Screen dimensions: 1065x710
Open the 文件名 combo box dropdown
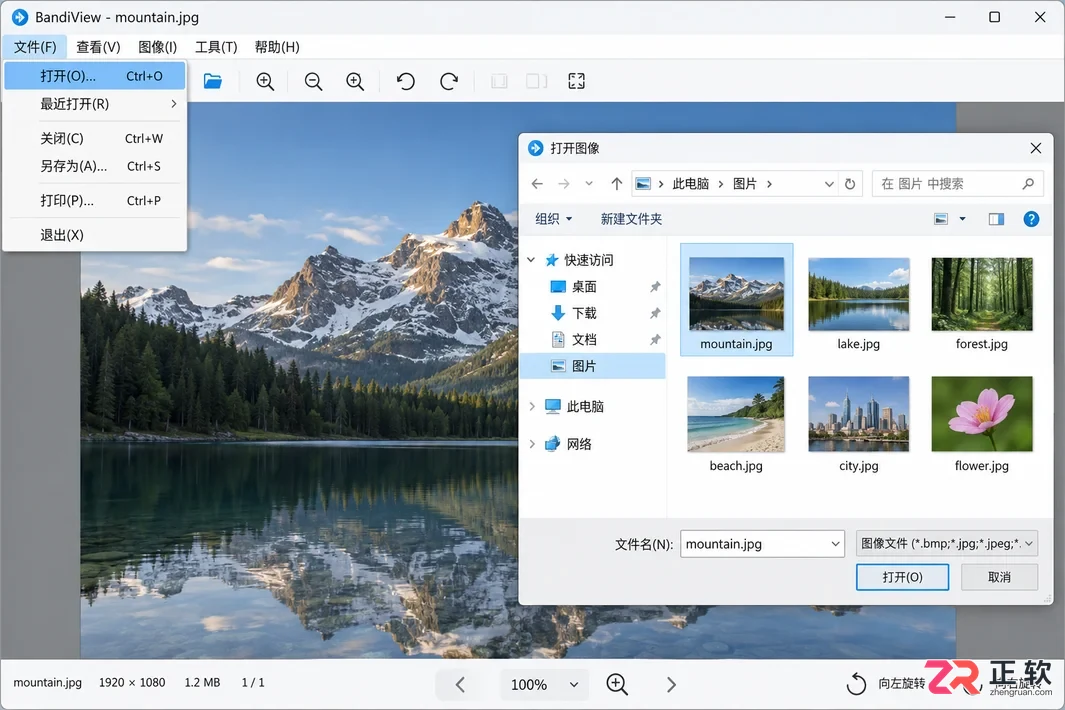tap(835, 544)
